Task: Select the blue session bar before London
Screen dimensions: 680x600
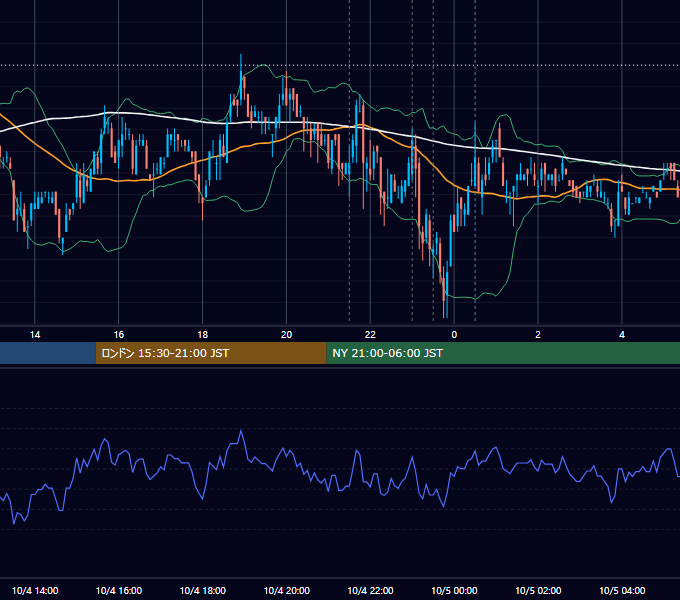Action: [48, 353]
